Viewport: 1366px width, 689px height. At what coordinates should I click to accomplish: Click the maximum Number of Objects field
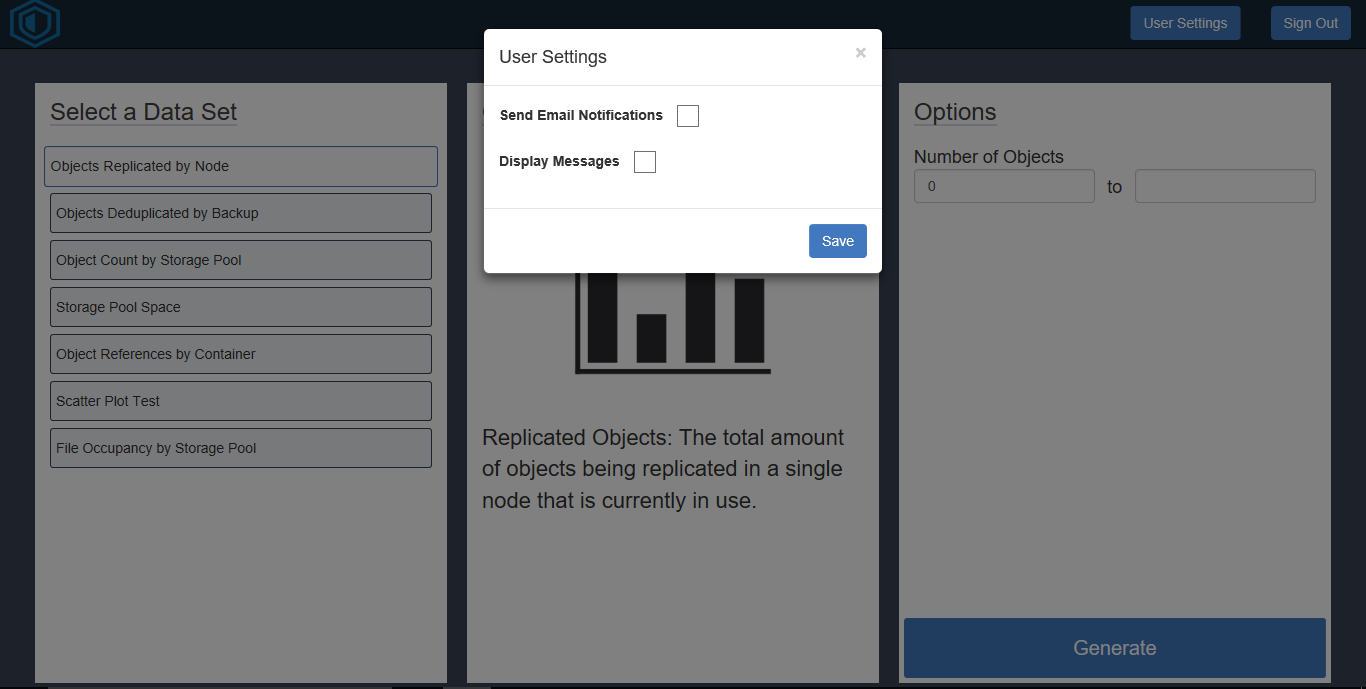pos(1225,186)
